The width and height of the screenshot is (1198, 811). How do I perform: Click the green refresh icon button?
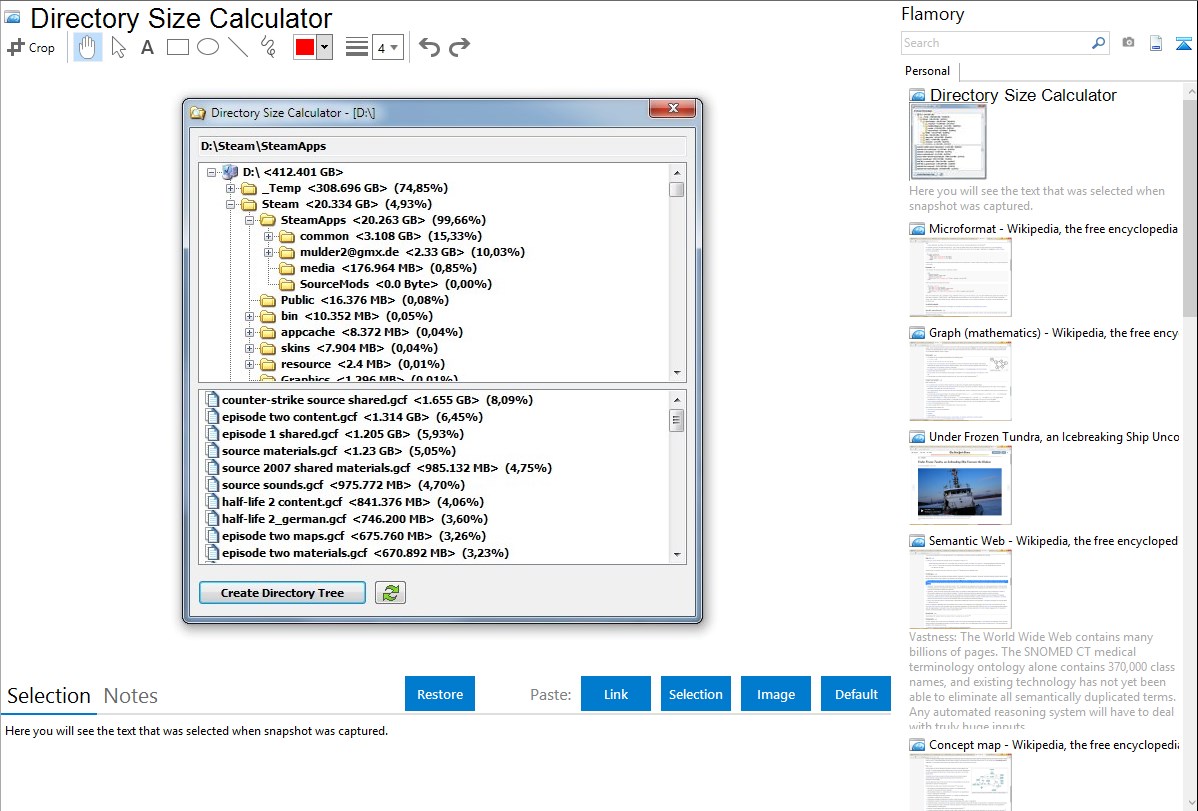[390, 593]
